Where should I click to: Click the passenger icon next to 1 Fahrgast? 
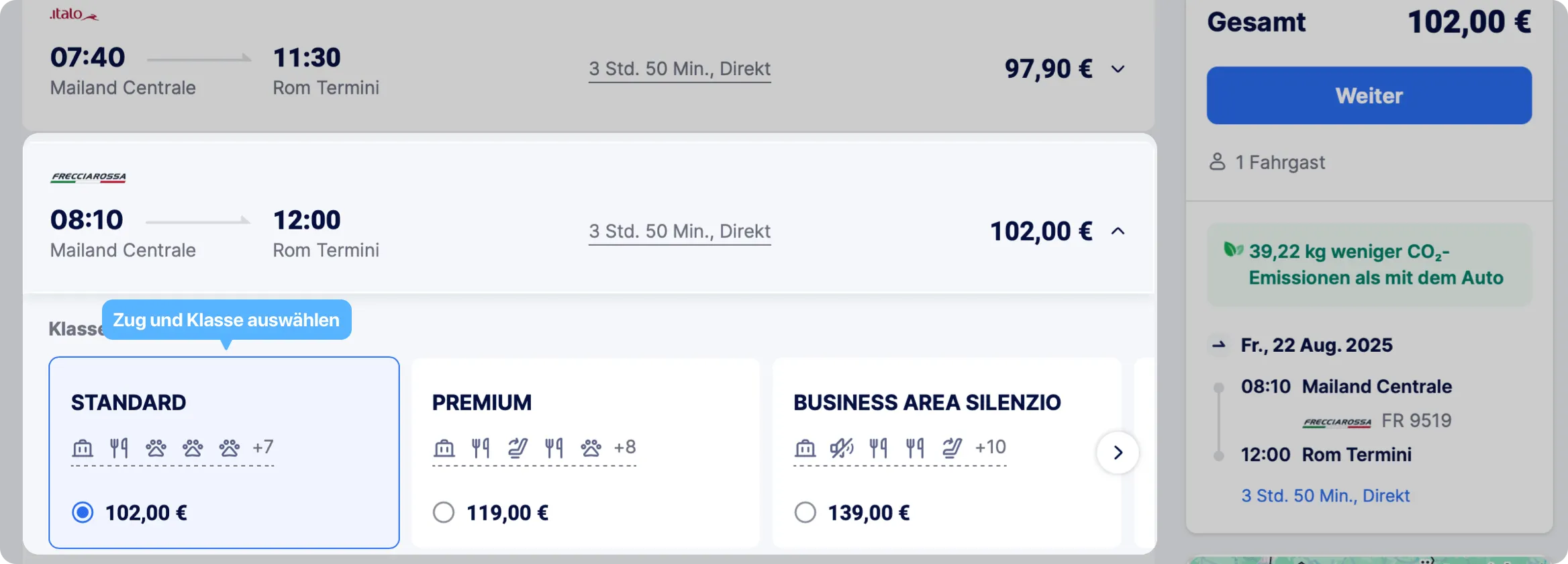pos(1217,162)
